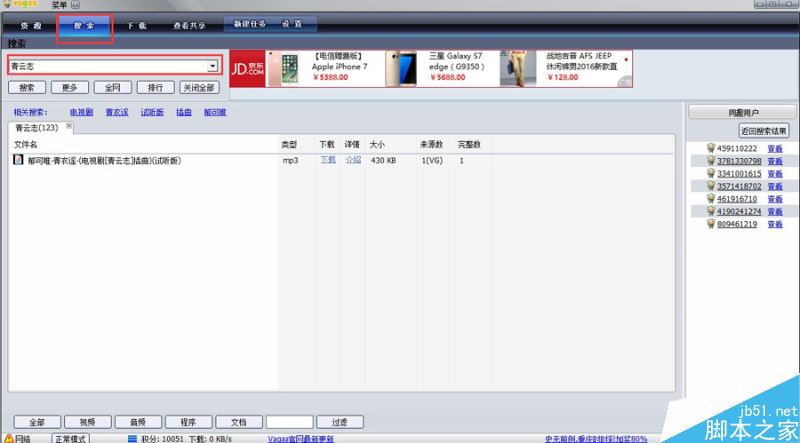800x443 pixels.
Task: Click the 下载 link for the mp3 result
Action: pos(328,160)
